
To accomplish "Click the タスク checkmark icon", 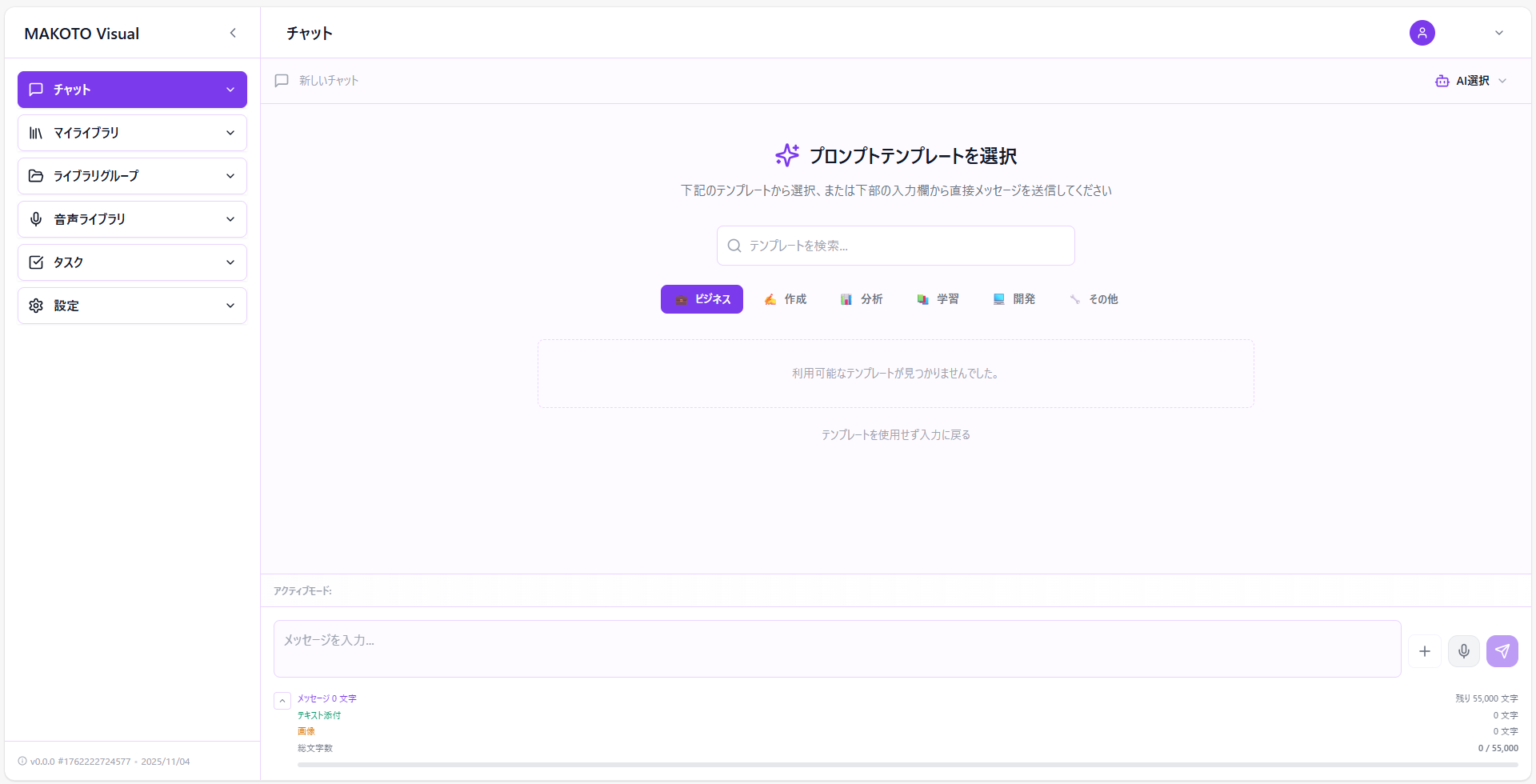I will (35, 262).
